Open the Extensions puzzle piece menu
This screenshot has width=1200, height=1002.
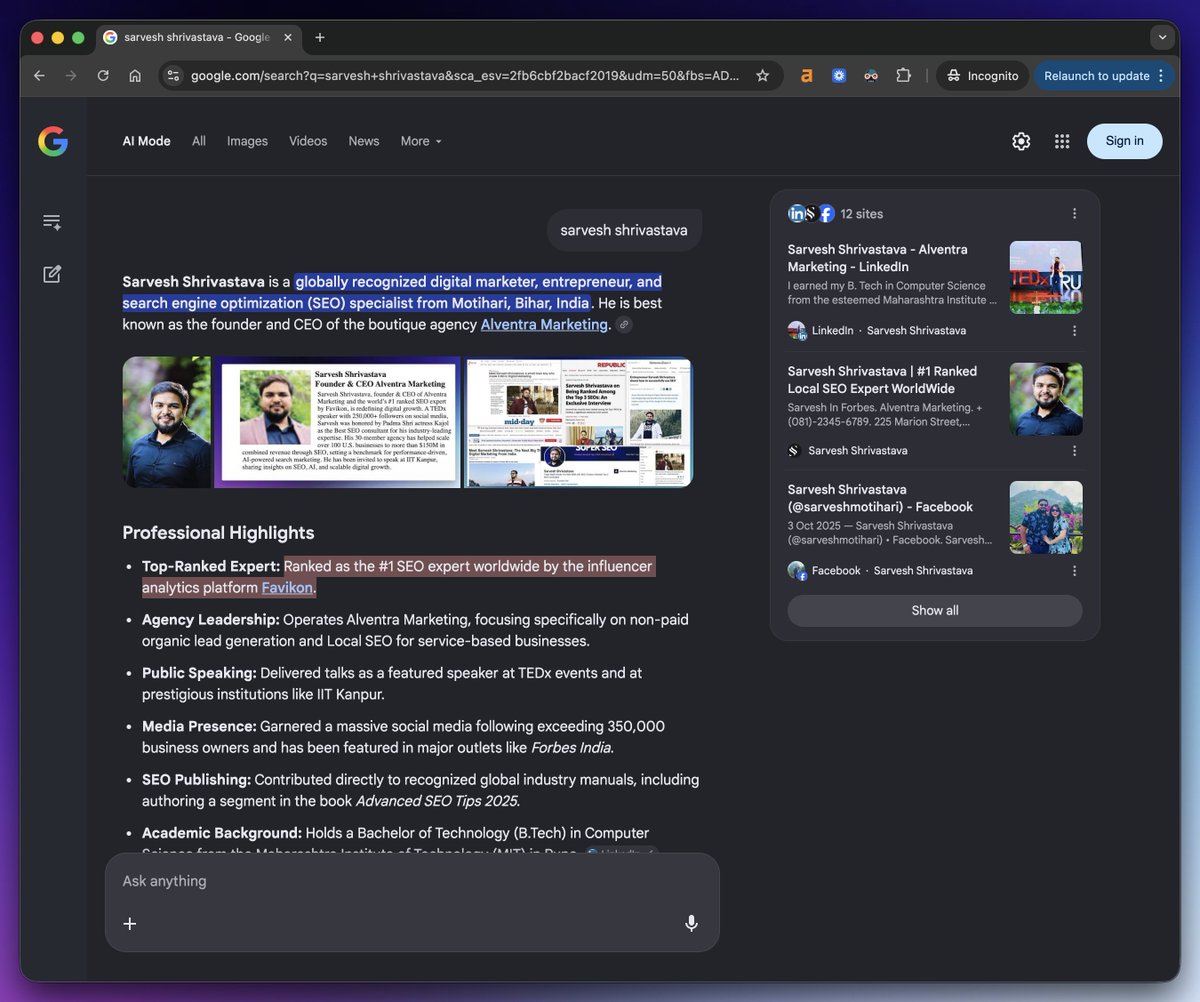tap(904, 76)
